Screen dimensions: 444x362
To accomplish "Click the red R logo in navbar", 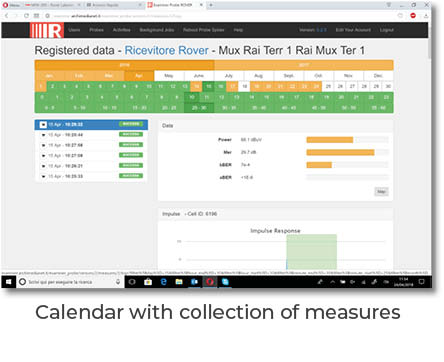I will (x=46, y=30).
